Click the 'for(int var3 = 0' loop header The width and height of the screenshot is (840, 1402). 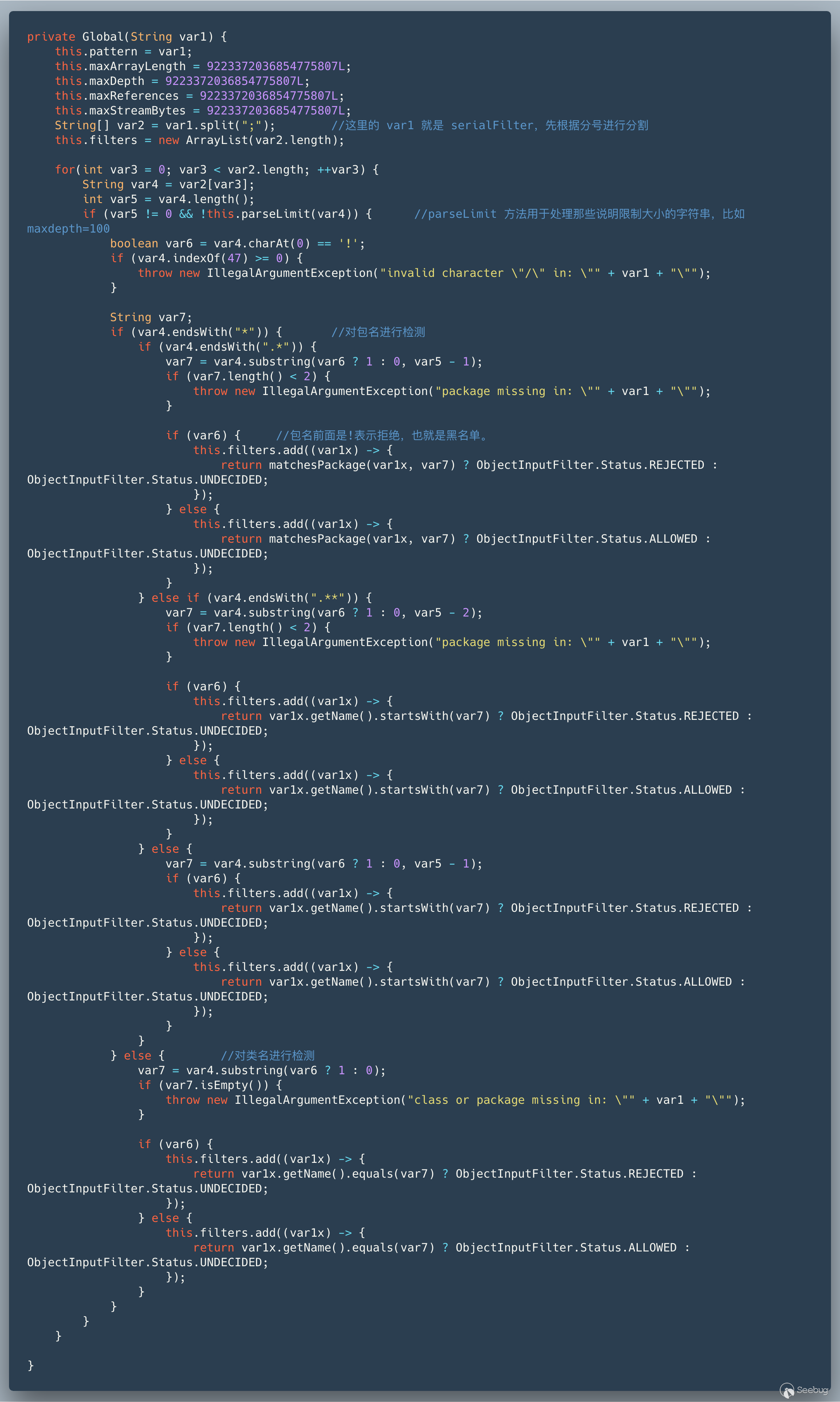tap(217, 170)
